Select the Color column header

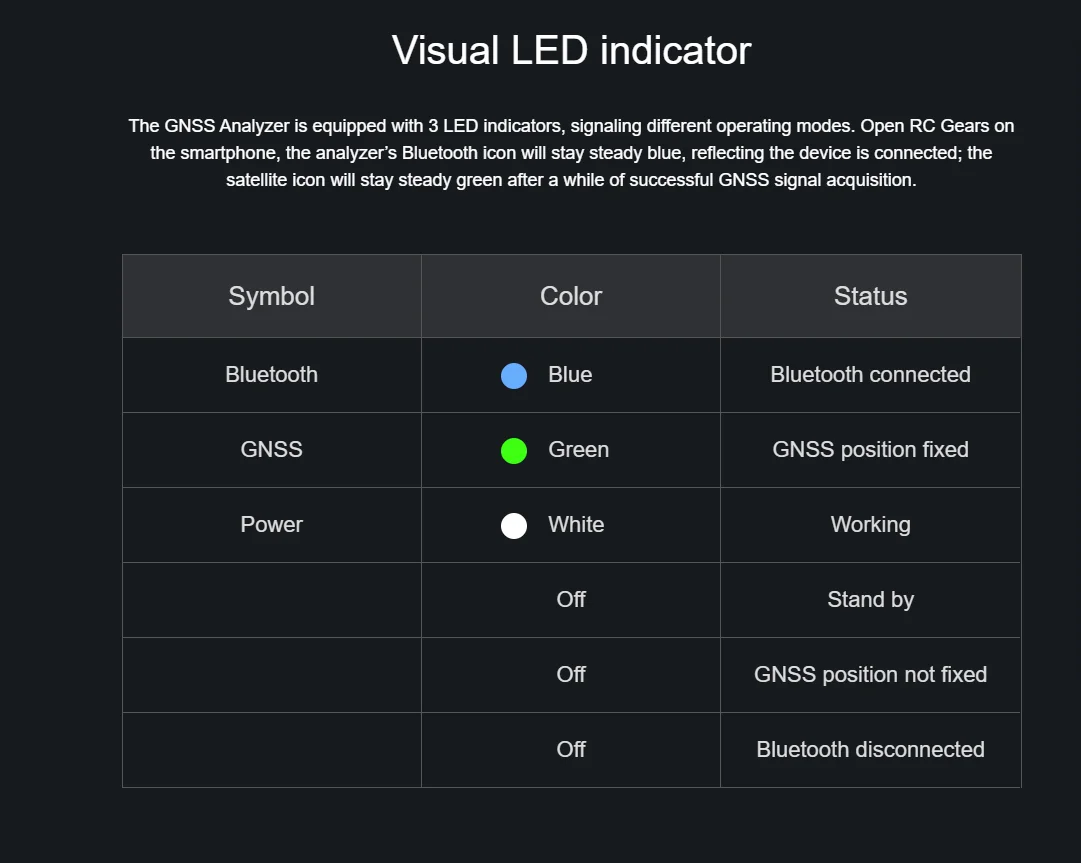pos(571,296)
